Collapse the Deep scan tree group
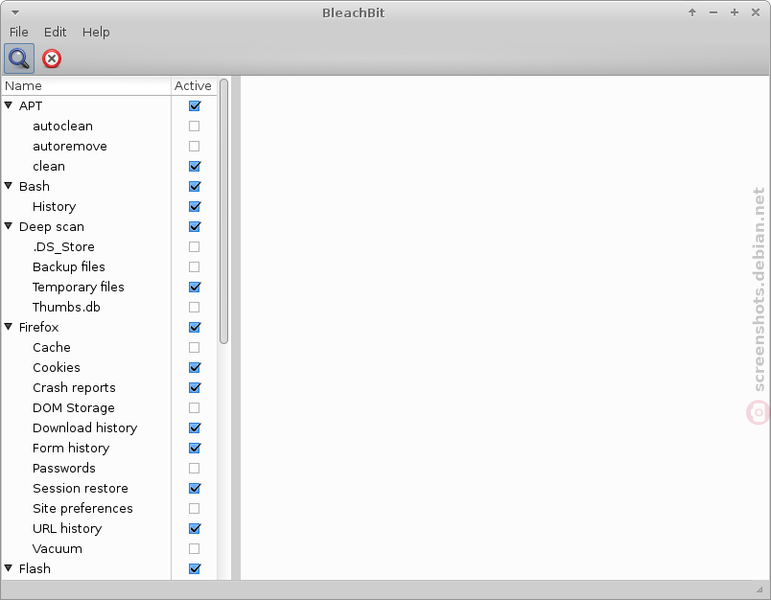The image size is (771, 600). pos(8,226)
